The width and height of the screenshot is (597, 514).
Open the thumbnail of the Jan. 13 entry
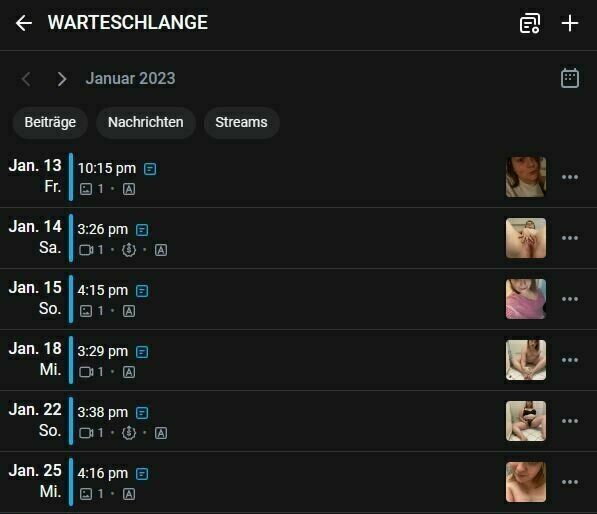(525, 177)
